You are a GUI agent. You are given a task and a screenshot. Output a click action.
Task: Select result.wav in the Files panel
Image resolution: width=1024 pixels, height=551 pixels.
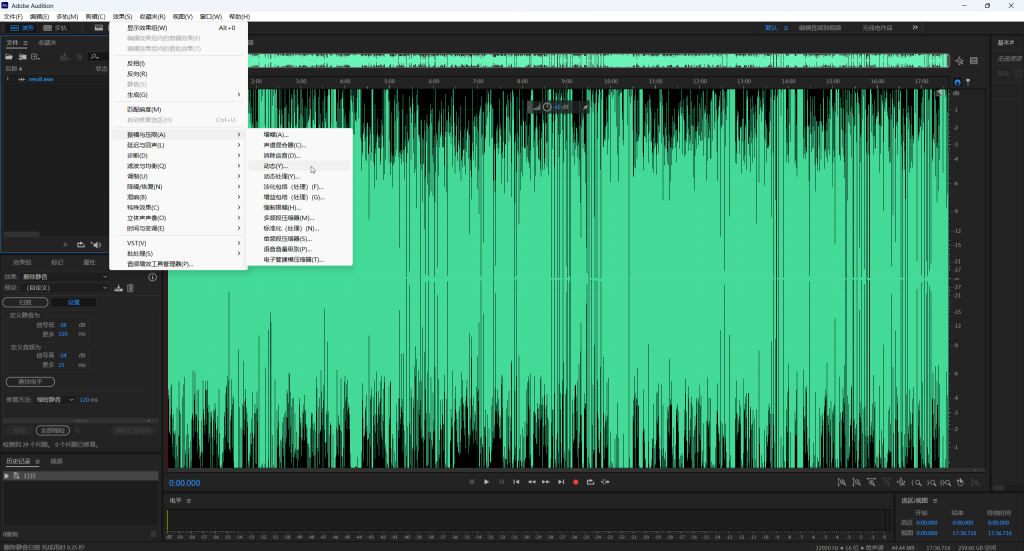(40, 79)
